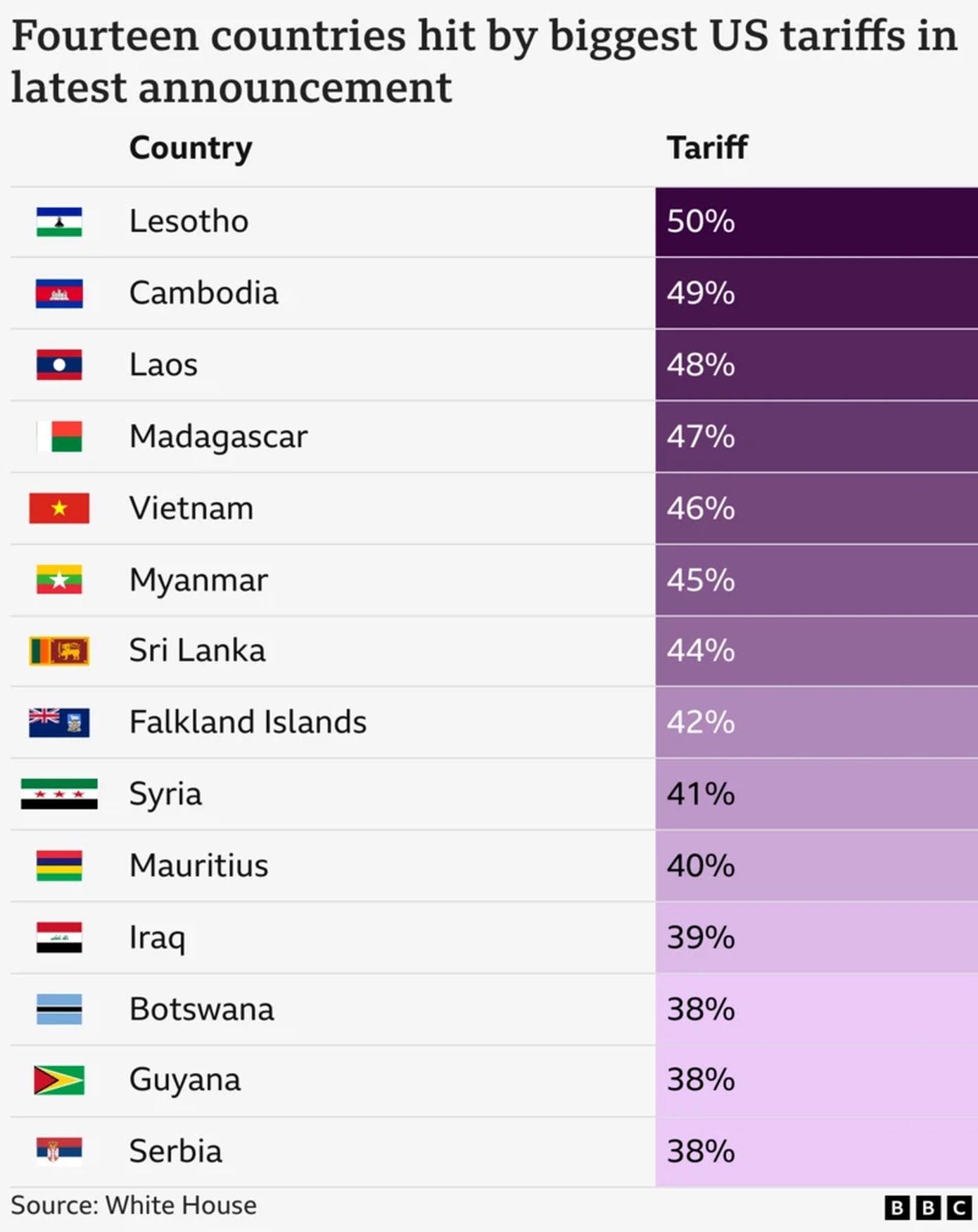This screenshot has height=1232, width=978.
Task: Click the Country column header
Action: click(x=191, y=148)
